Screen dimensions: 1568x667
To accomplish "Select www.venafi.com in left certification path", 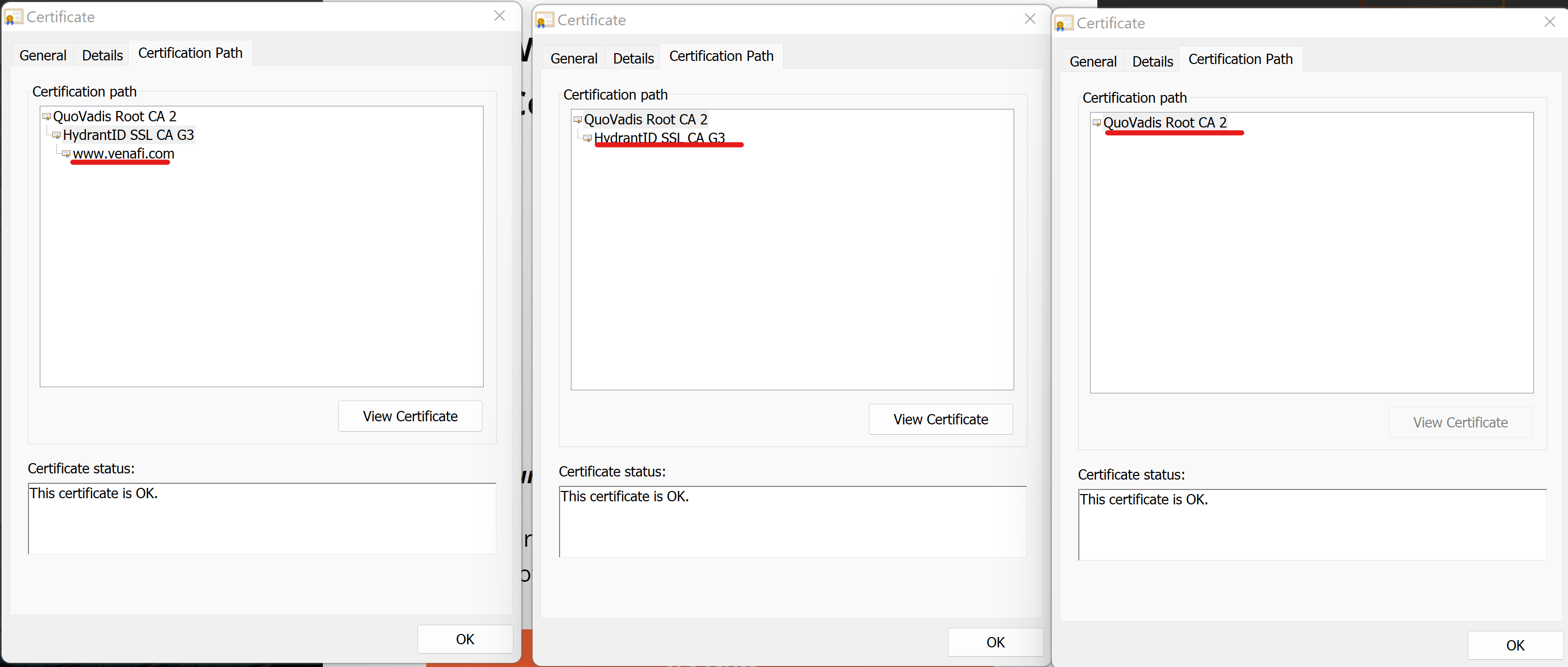I will 123,154.
